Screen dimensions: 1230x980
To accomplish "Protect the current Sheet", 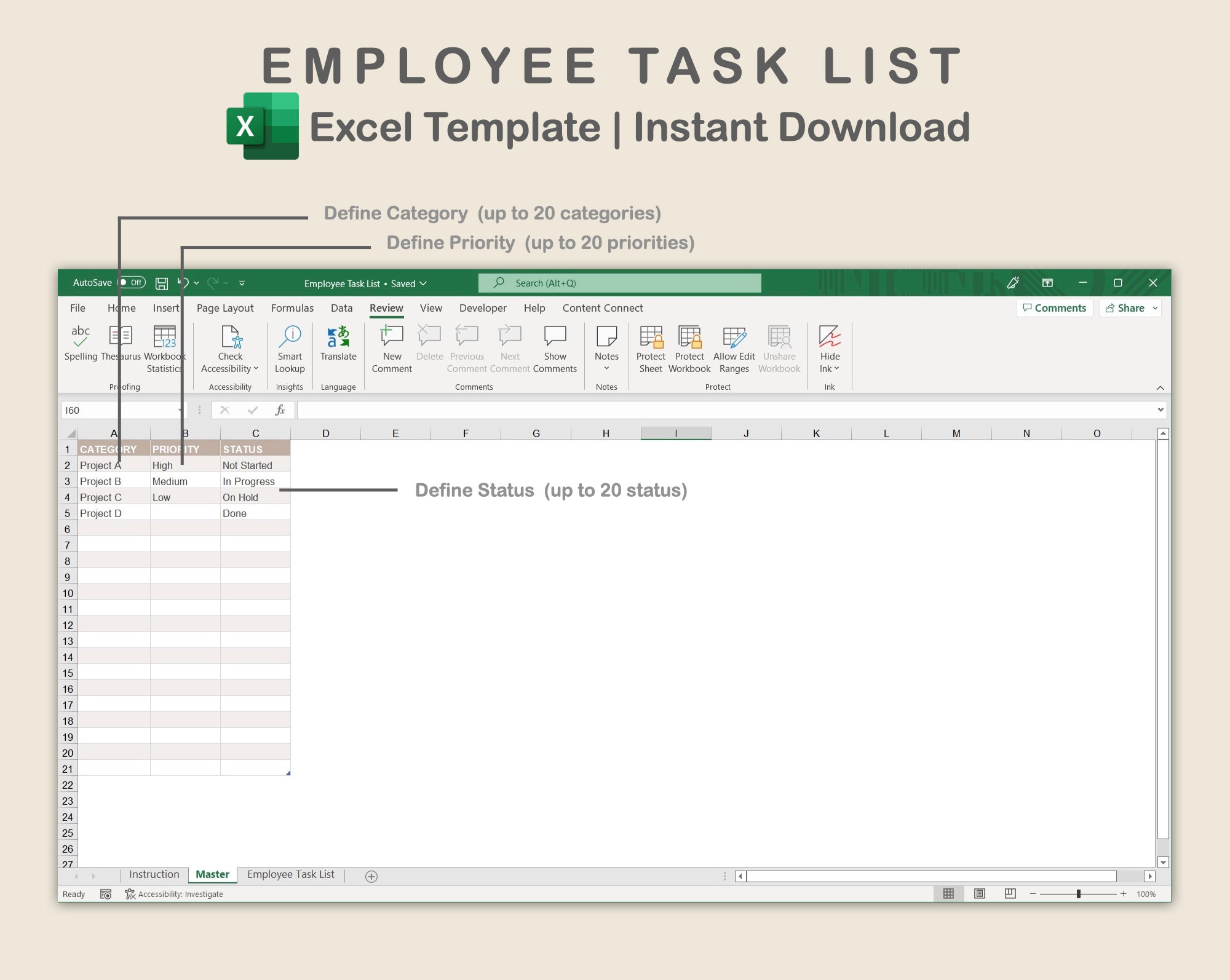I will point(651,347).
